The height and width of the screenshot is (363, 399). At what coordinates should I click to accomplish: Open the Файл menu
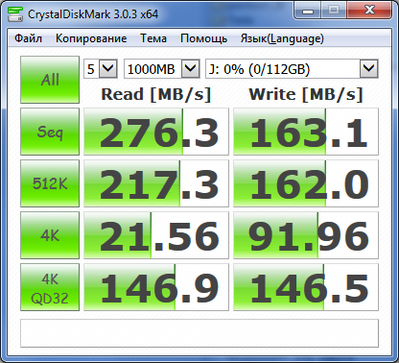pyautogui.click(x=28, y=38)
